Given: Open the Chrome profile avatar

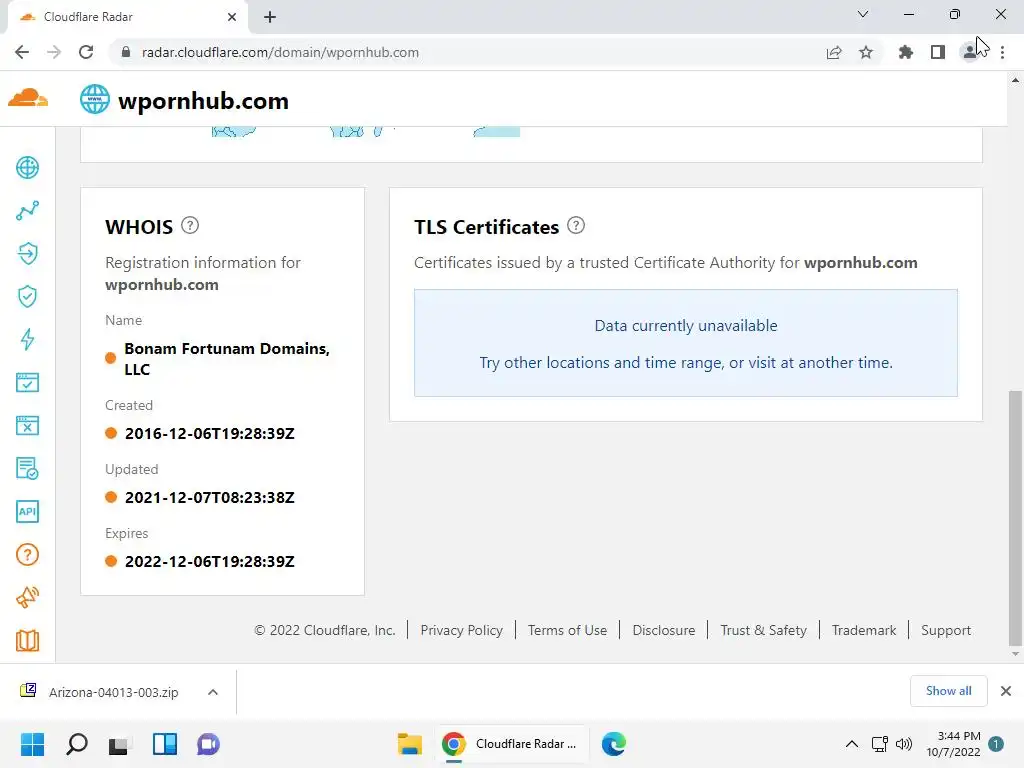Looking at the screenshot, I should click(970, 52).
